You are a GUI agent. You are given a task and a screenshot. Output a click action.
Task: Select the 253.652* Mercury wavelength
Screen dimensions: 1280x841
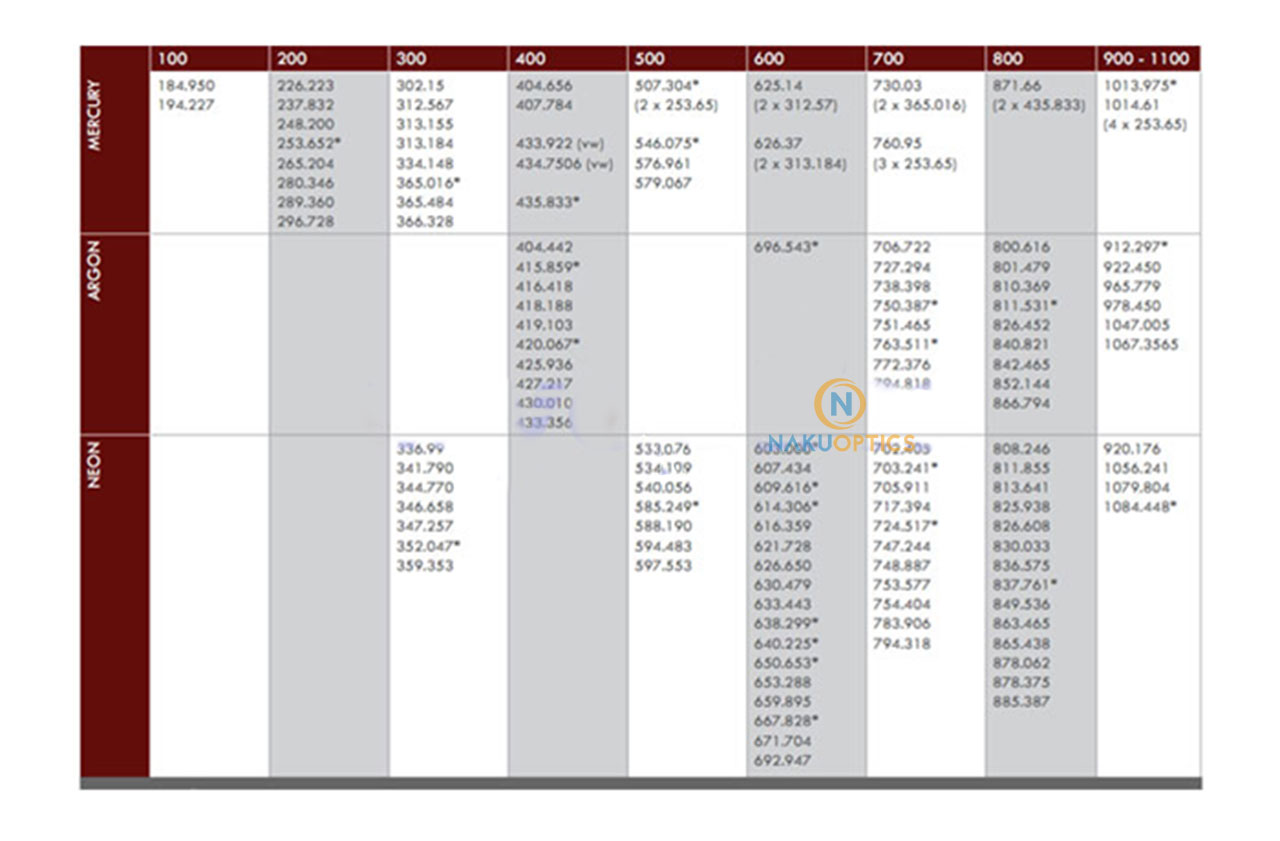309,143
